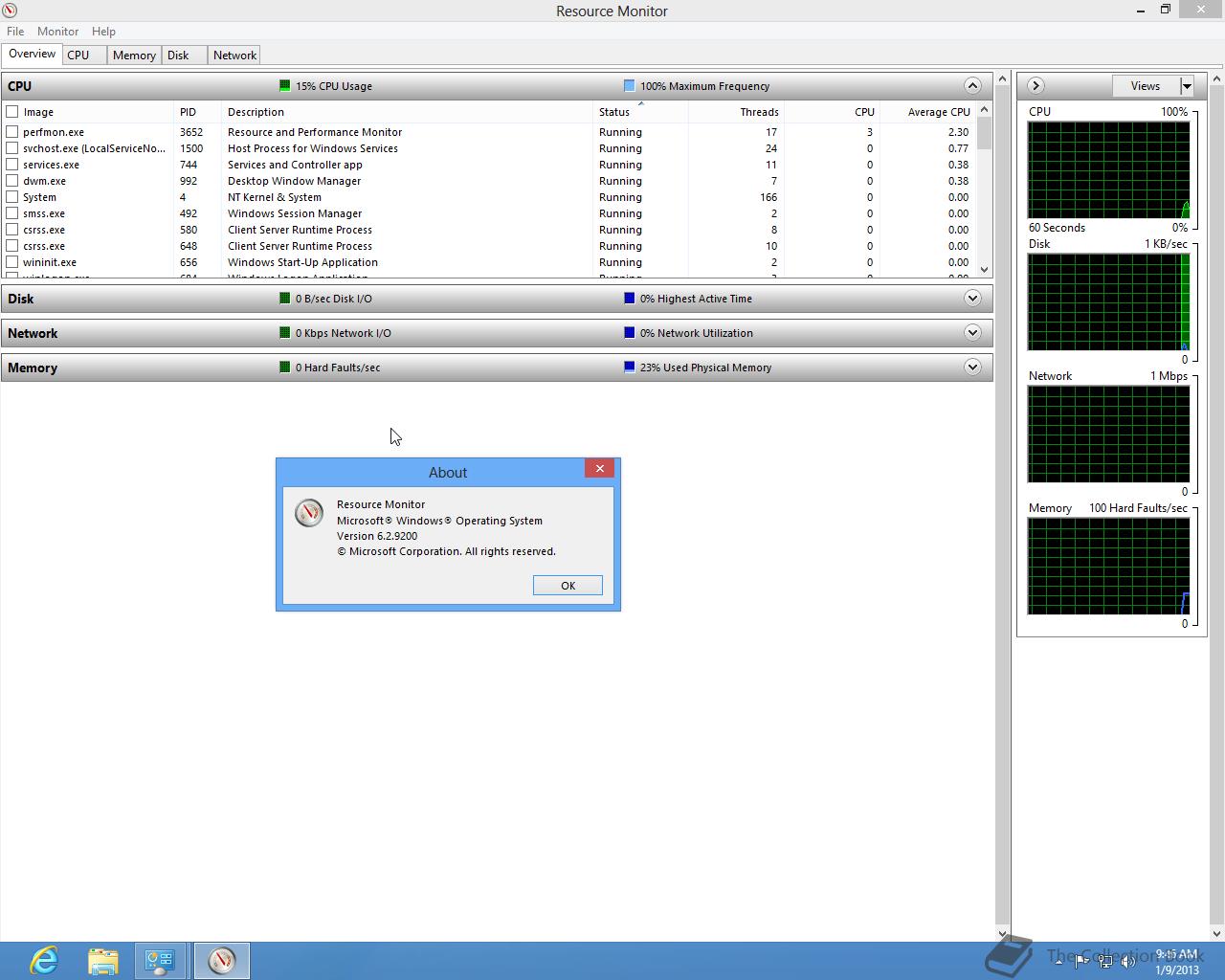Close the About dialog with X
The height and width of the screenshot is (980, 1225).
tap(599, 468)
